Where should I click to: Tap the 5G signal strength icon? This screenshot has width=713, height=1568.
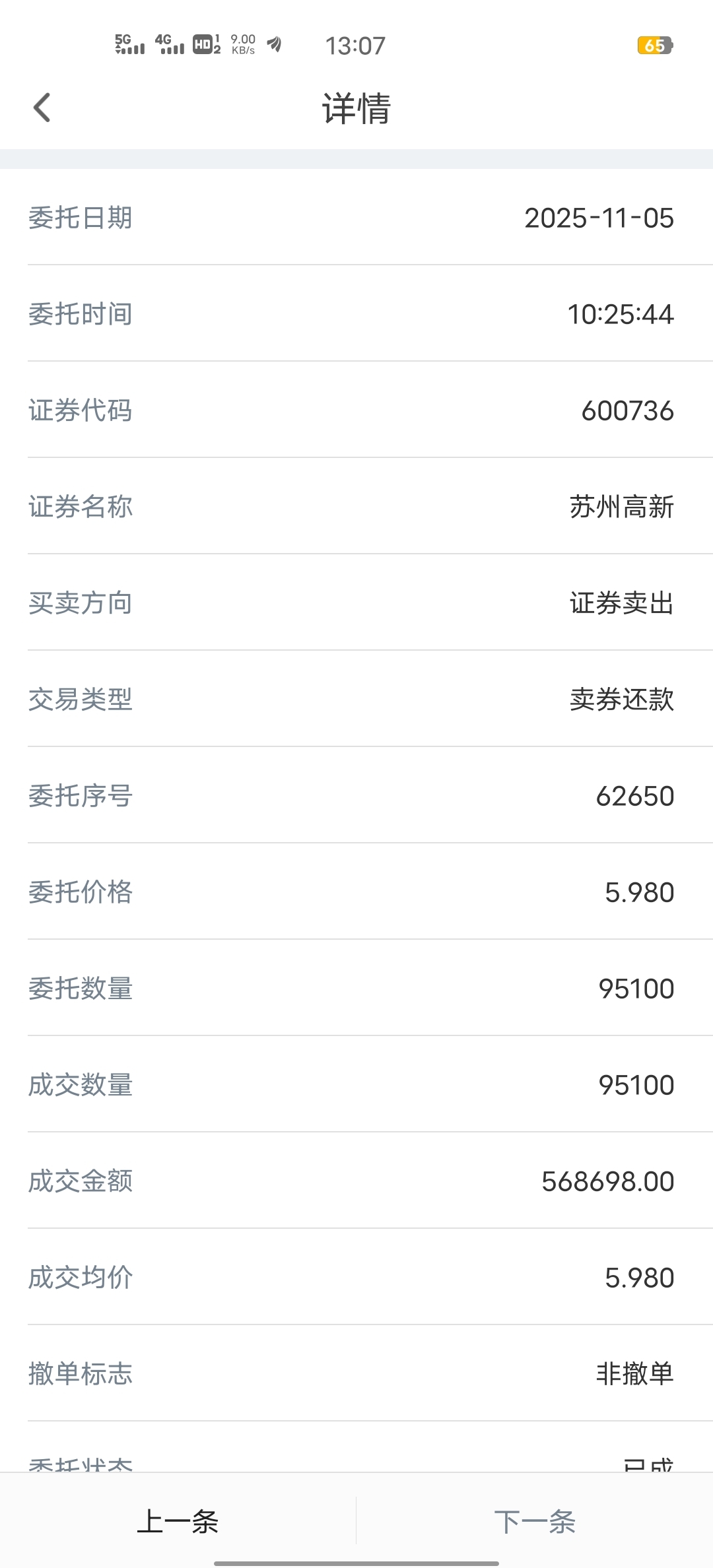tap(129, 44)
